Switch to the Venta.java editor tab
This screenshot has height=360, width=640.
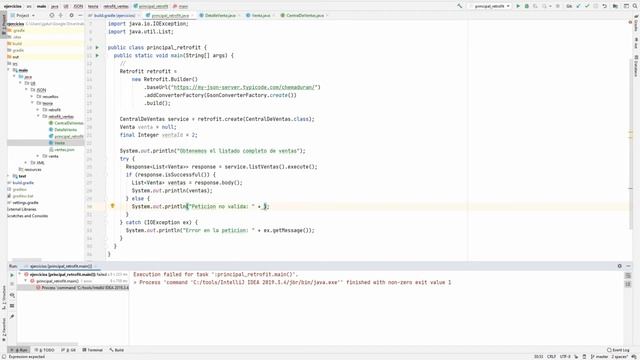260,16
